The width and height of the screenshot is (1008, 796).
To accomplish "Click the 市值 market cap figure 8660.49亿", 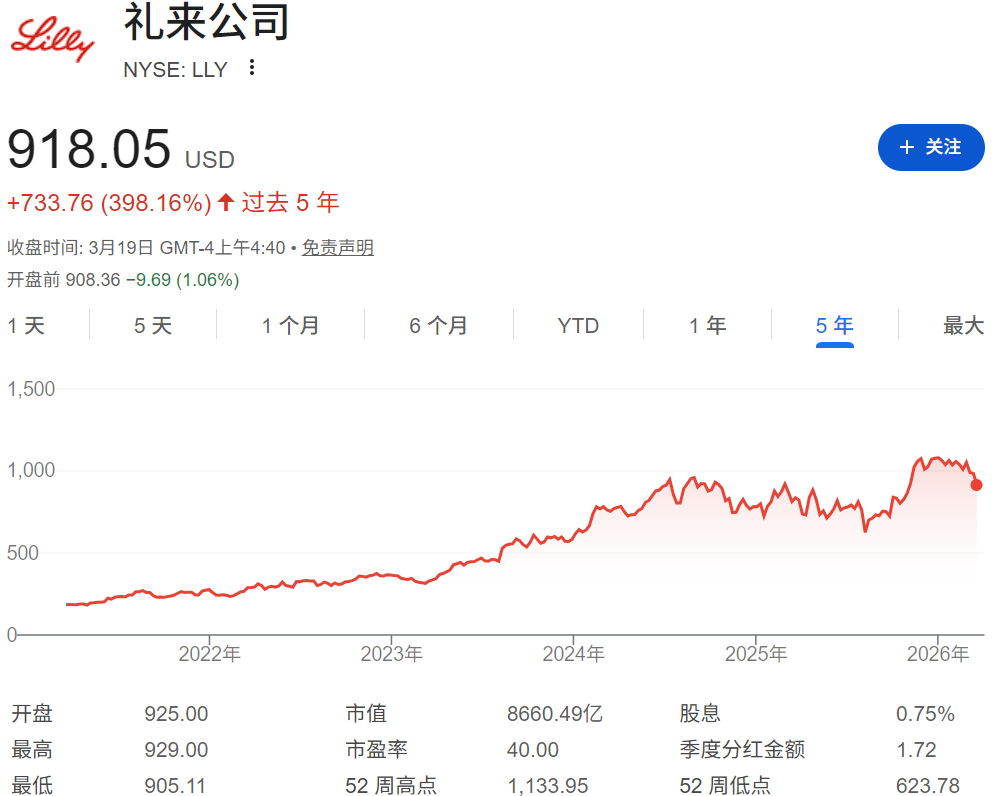I will (552, 714).
